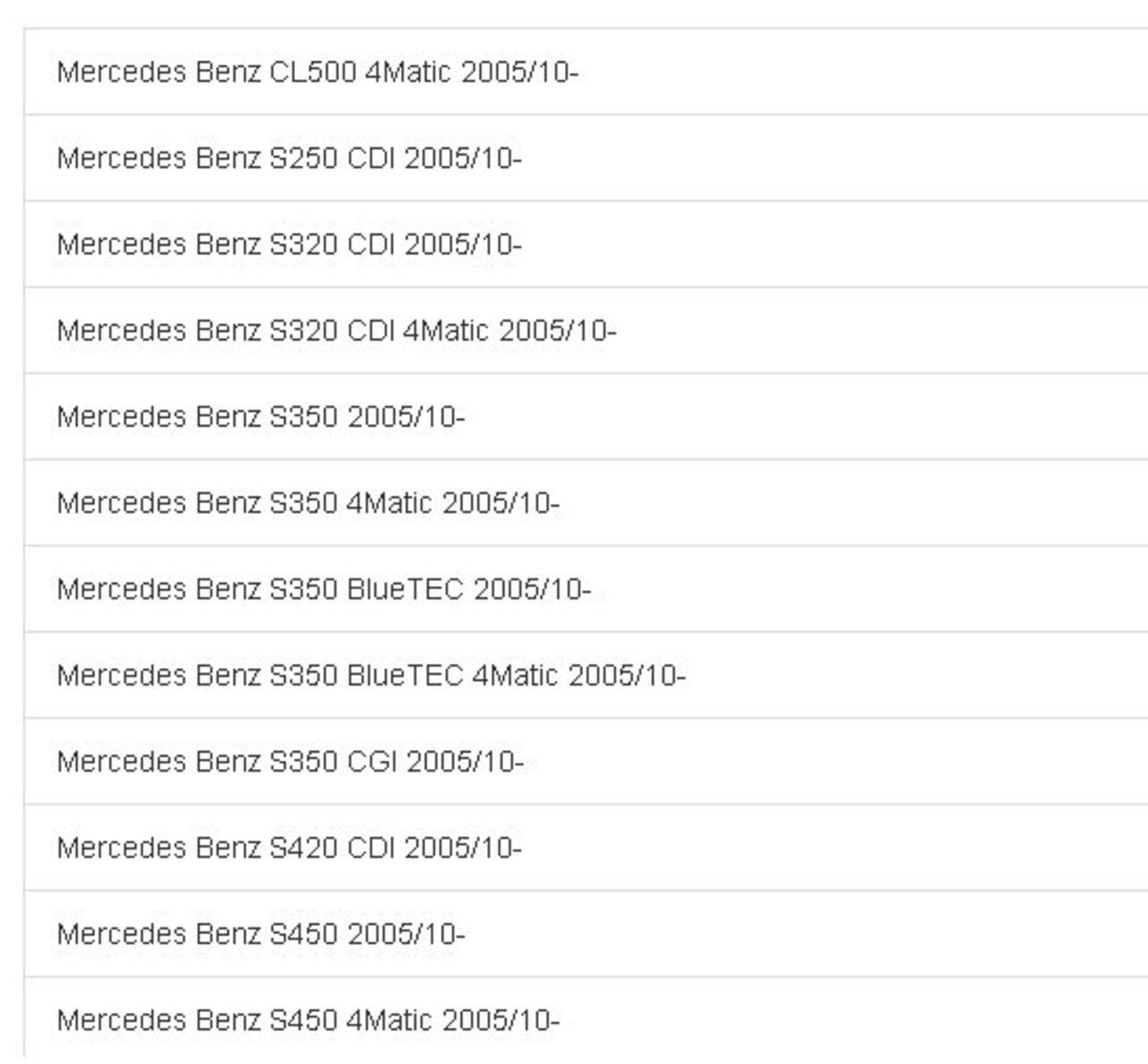Click the S250 CDI model text

coord(332,158)
